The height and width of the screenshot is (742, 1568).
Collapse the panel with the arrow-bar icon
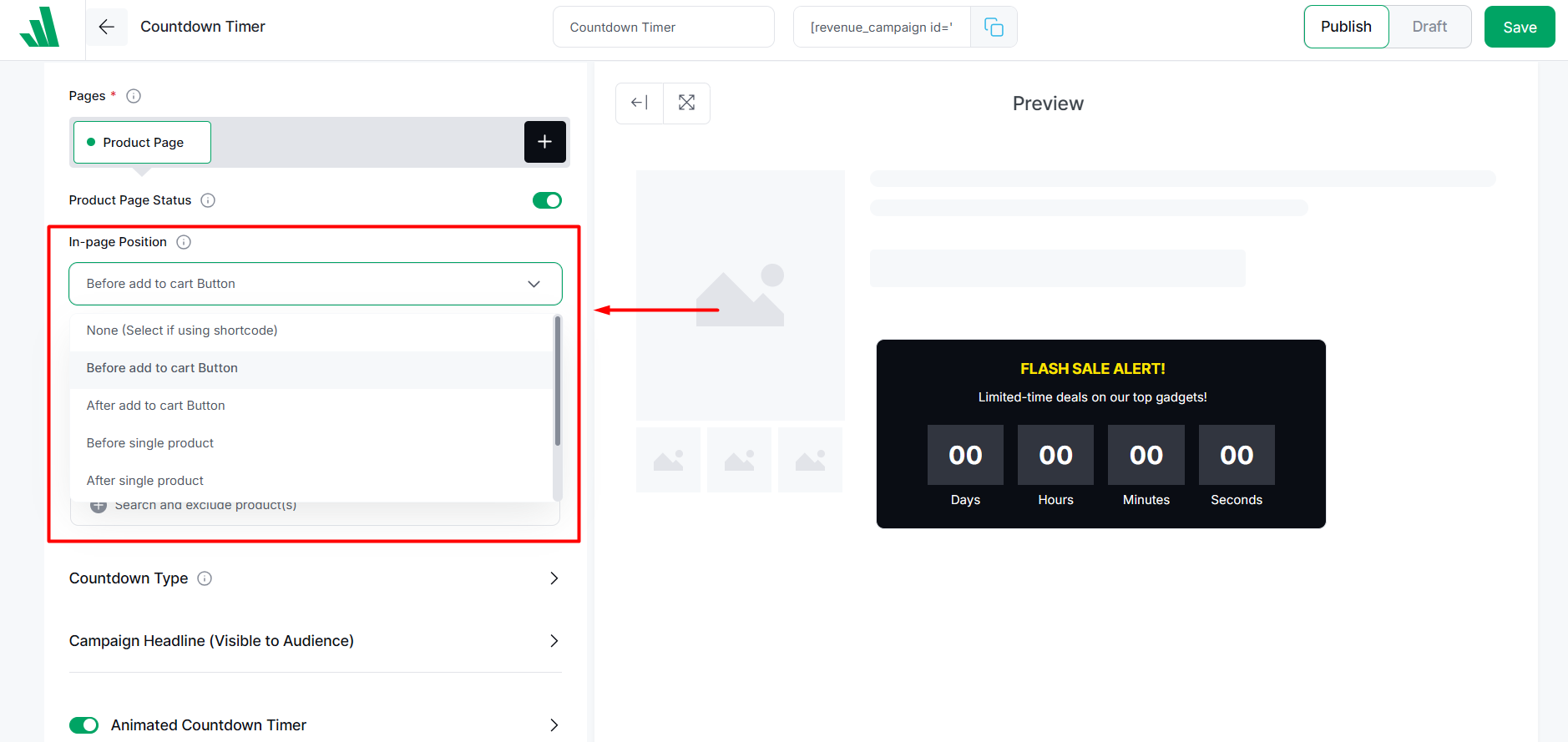(x=640, y=103)
